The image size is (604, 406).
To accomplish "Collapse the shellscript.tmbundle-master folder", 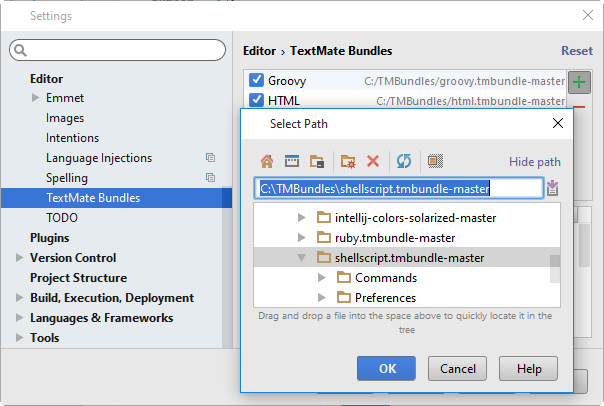I will [302, 258].
